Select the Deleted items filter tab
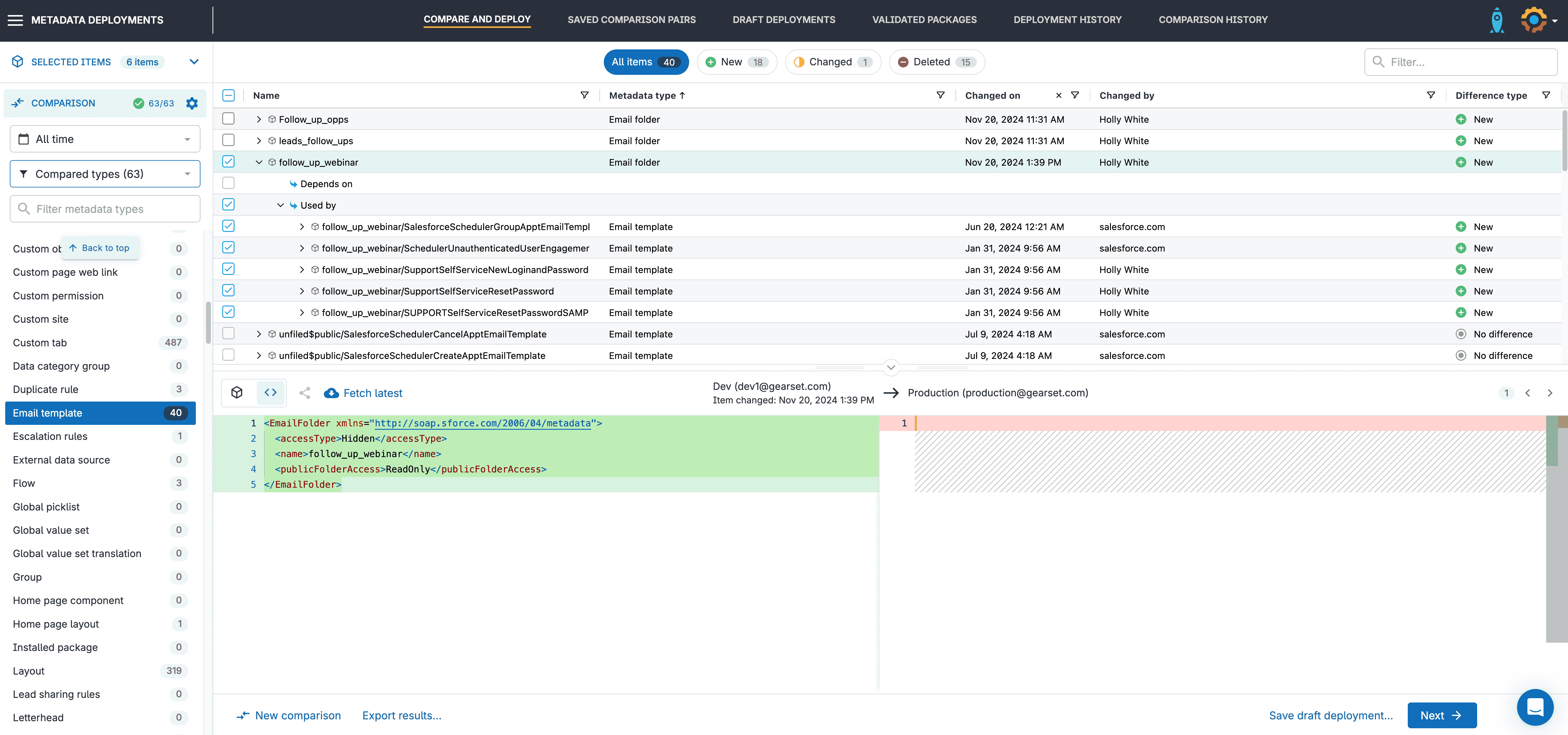Image resolution: width=1568 pixels, height=735 pixels. tap(936, 62)
